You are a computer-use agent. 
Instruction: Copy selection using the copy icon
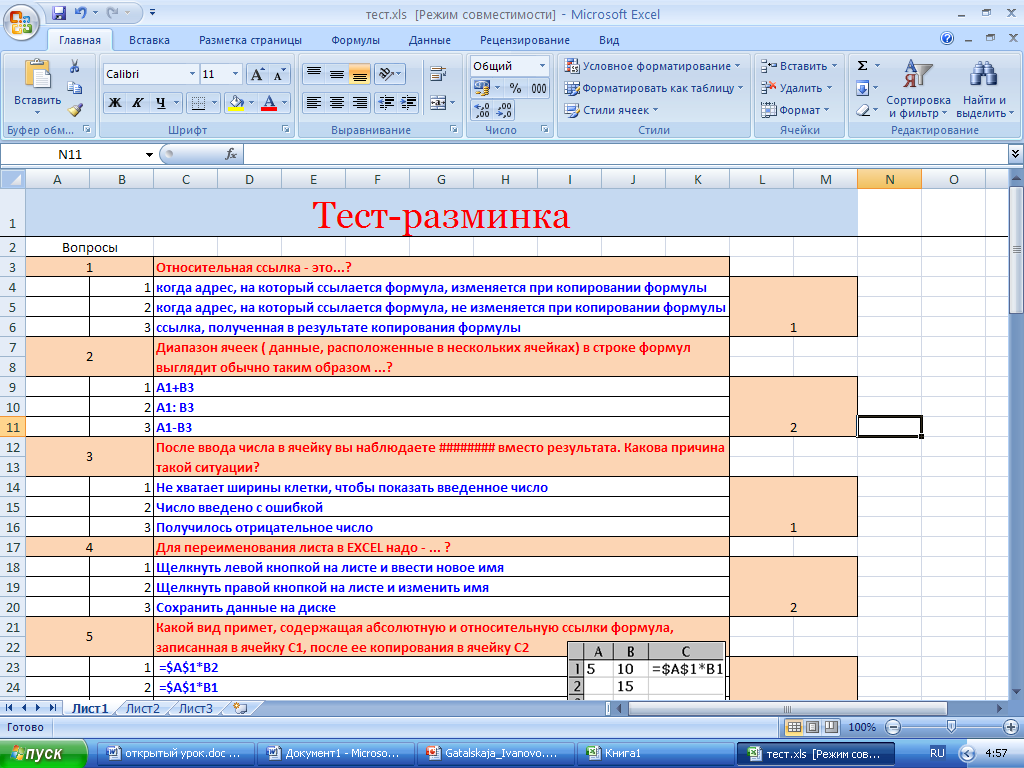tap(74, 88)
